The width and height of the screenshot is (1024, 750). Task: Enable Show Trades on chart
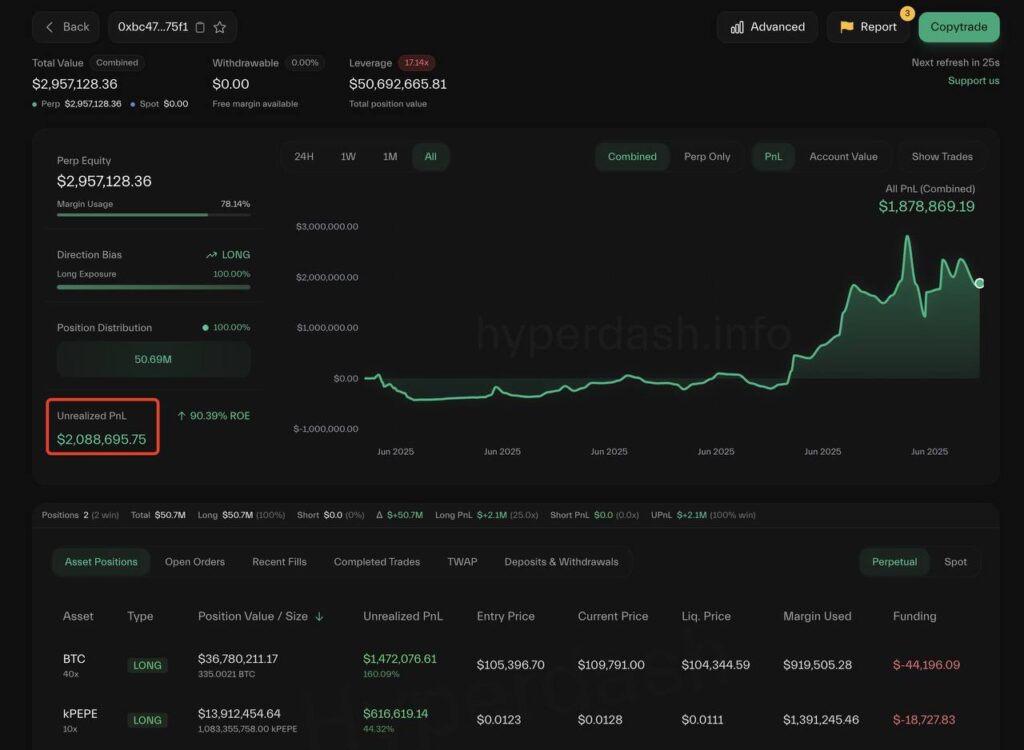pos(941,157)
